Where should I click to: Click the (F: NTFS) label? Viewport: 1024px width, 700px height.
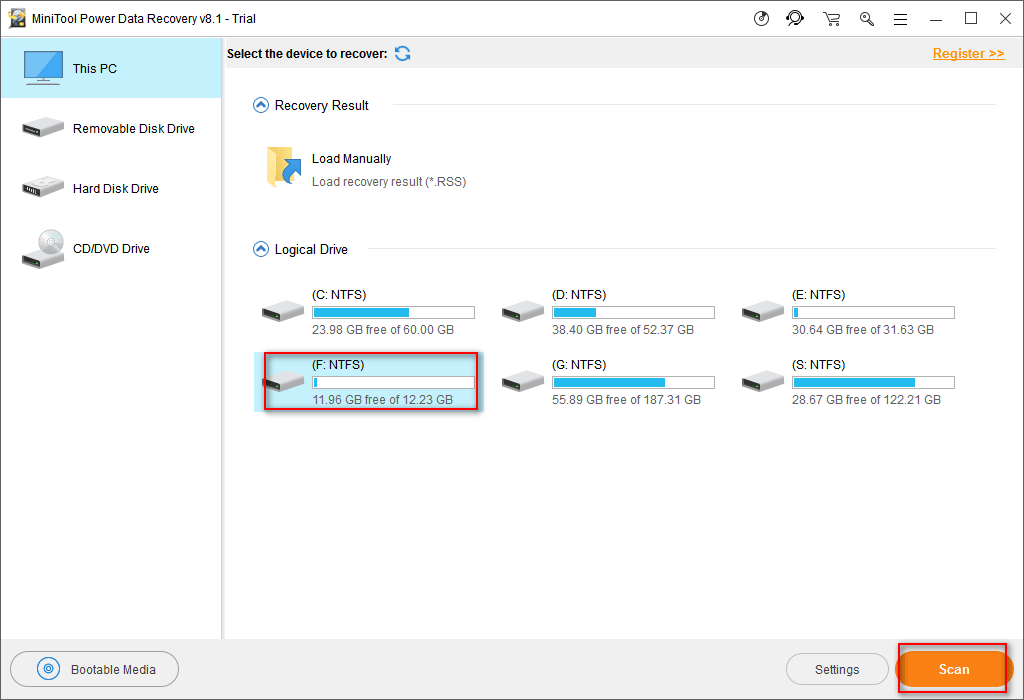coord(338,364)
